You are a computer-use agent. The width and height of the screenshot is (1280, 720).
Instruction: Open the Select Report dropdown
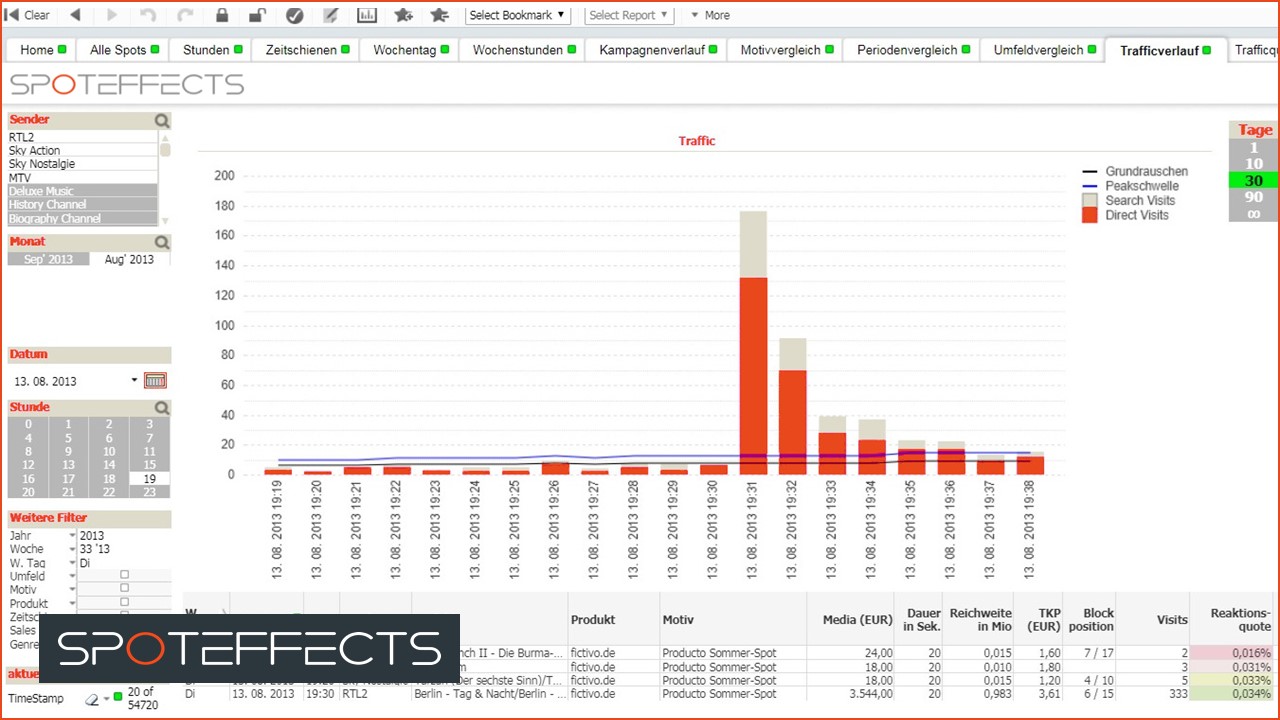coord(629,15)
